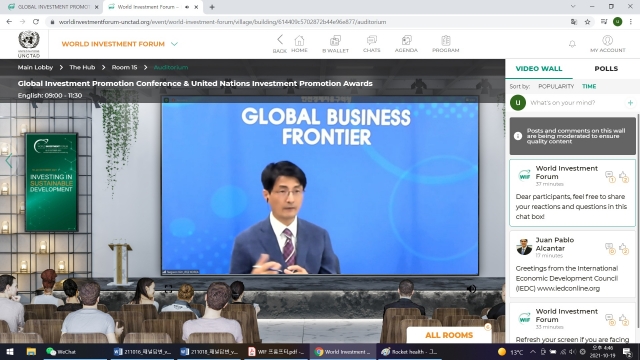Toggle fullscreen on the auditorium video

click(x=168, y=289)
